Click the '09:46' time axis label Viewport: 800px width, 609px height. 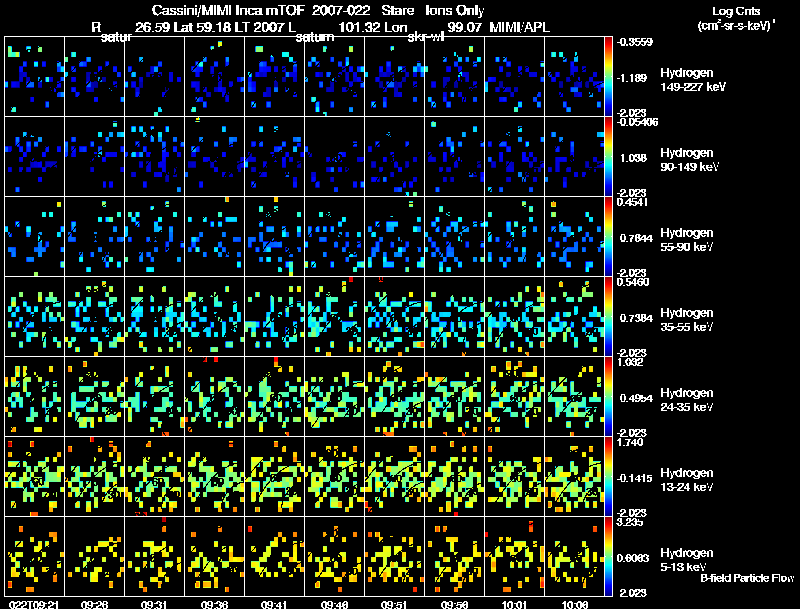334,604
